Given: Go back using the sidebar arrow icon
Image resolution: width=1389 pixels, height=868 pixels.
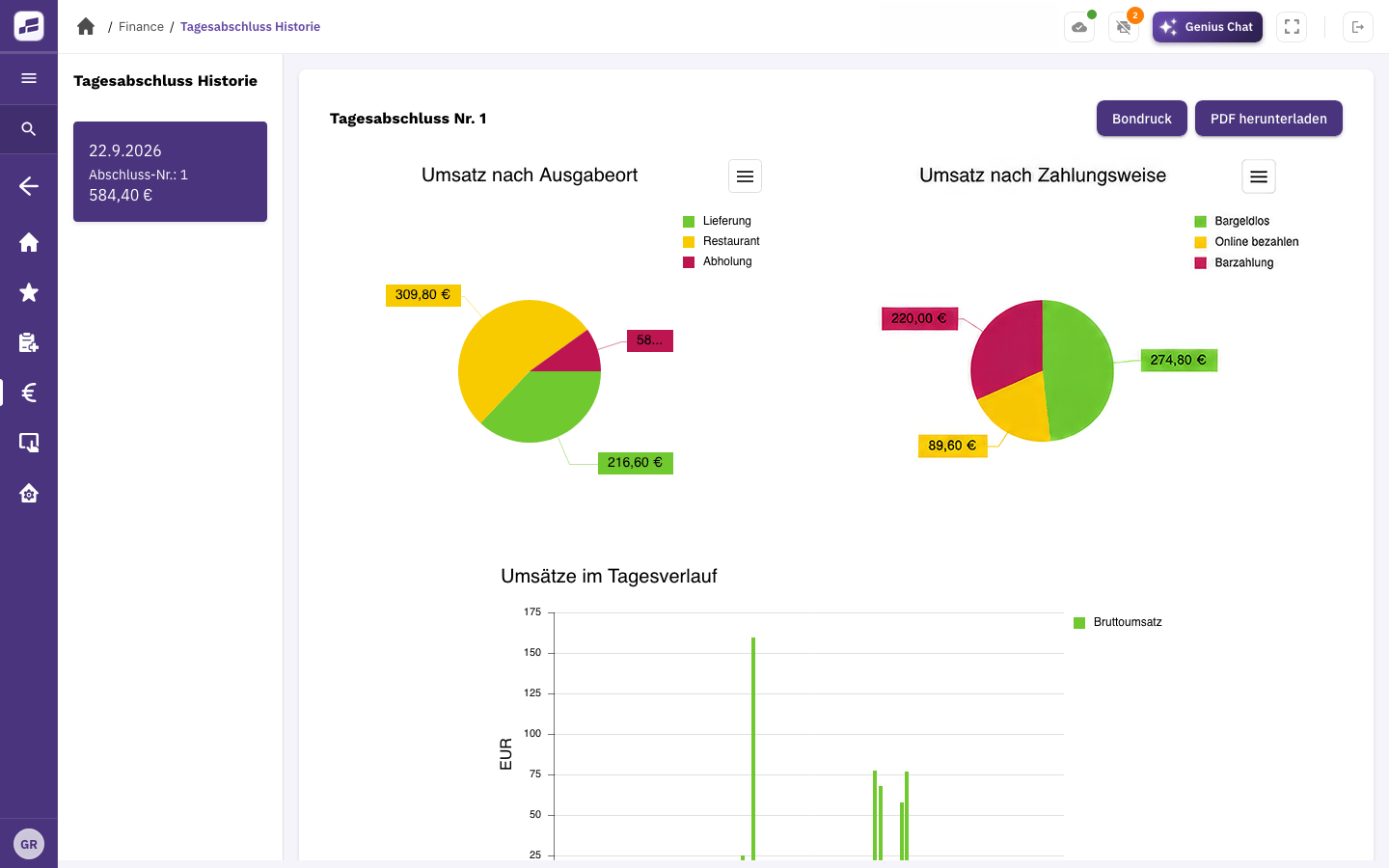Looking at the screenshot, I should point(29,186).
